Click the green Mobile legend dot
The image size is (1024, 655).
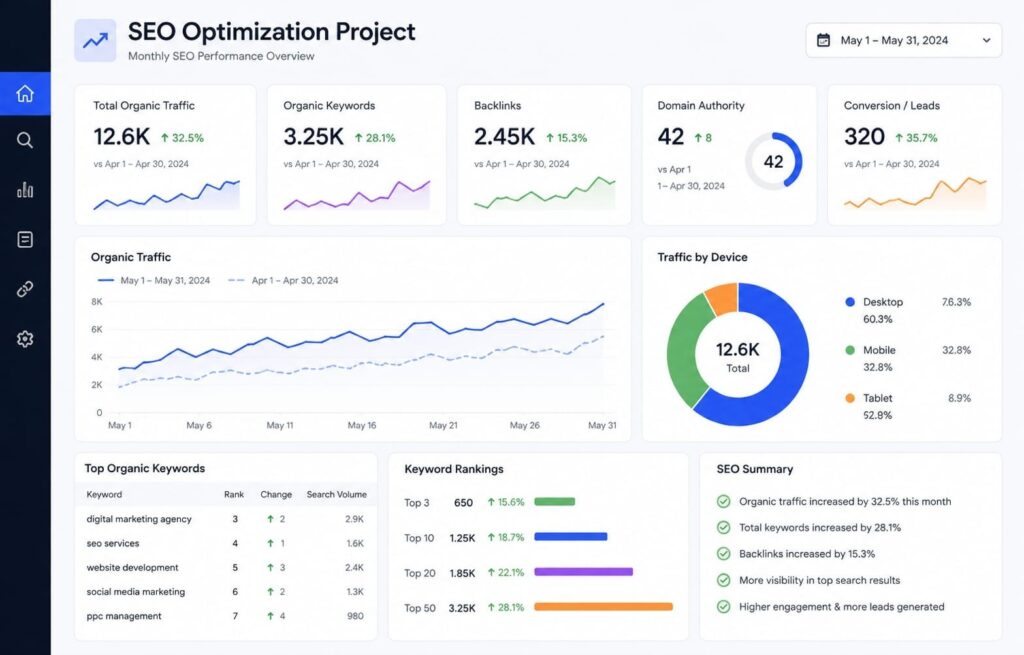850,350
